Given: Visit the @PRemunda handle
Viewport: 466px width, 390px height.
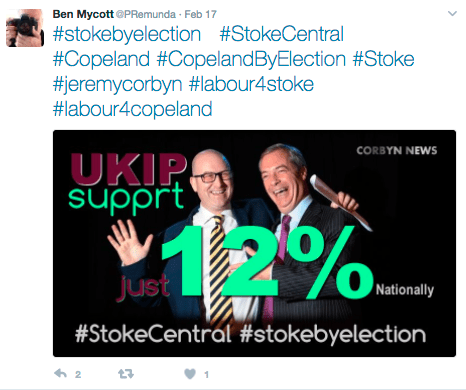Looking at the screenshot, I should tap(145, 14).
